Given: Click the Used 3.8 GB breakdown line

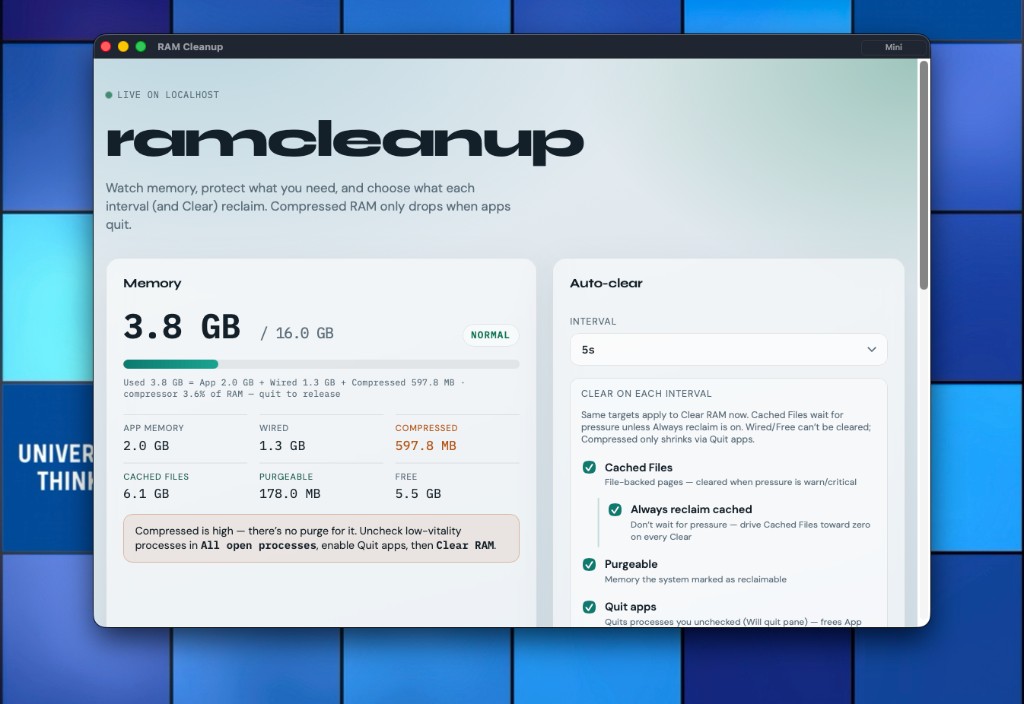Looking at the screenshot, I should tap(294, 388).
